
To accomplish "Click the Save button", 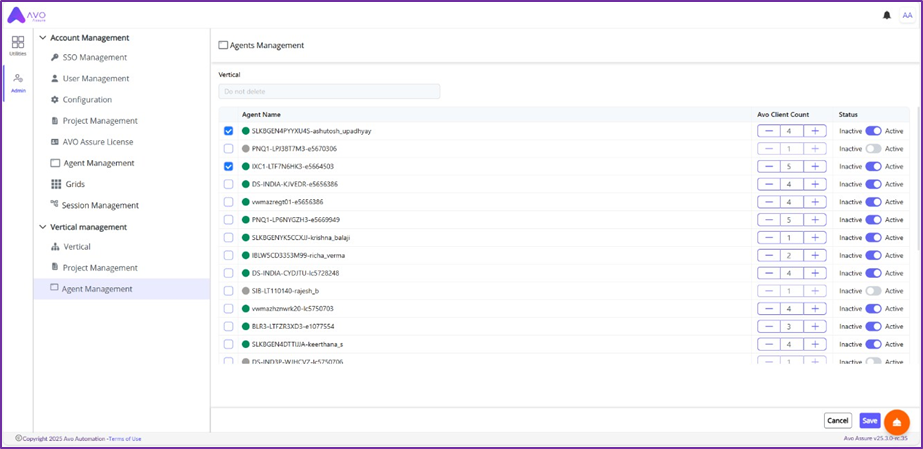I will point(869,421).
